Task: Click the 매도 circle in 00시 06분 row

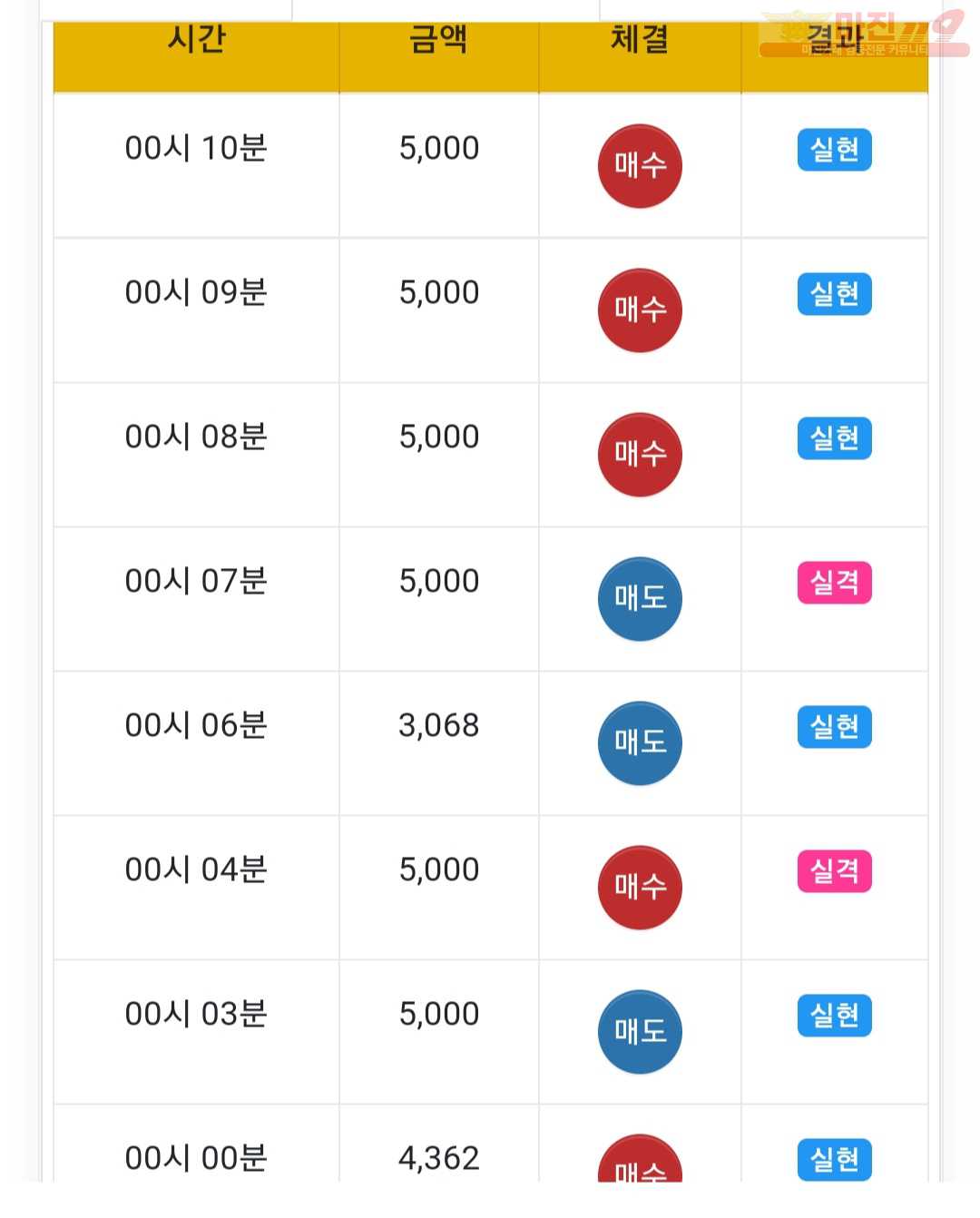Action: (x=640, y=743)
